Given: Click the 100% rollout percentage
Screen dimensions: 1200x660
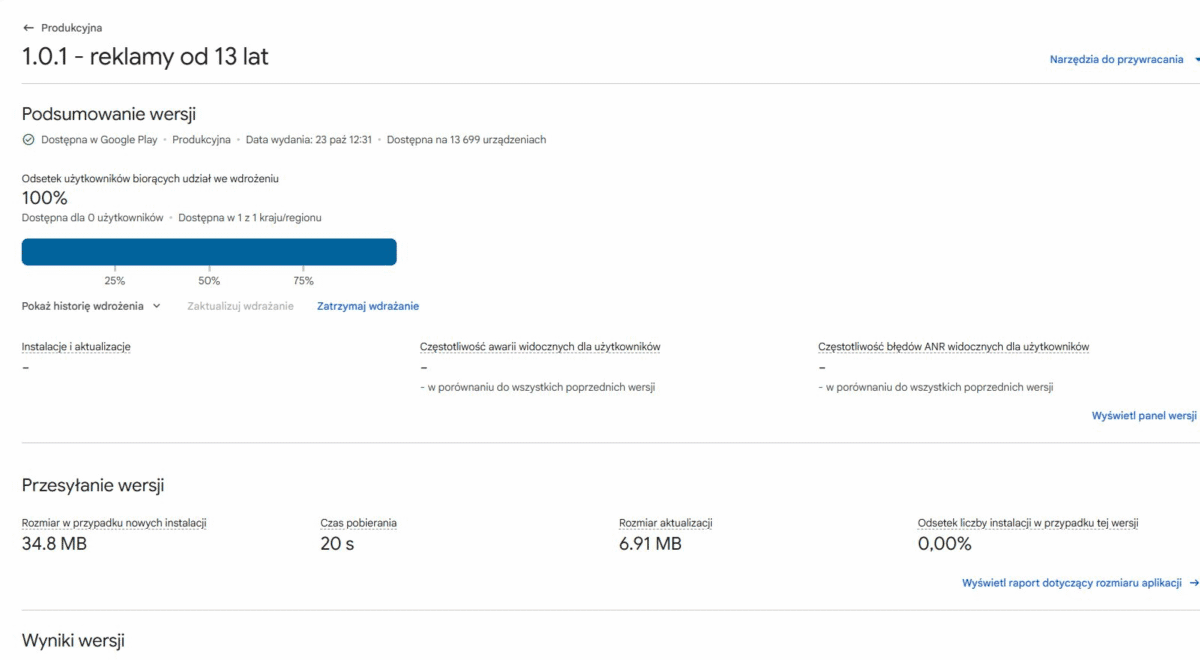Looking at the screenshot, I should point(44,198).
